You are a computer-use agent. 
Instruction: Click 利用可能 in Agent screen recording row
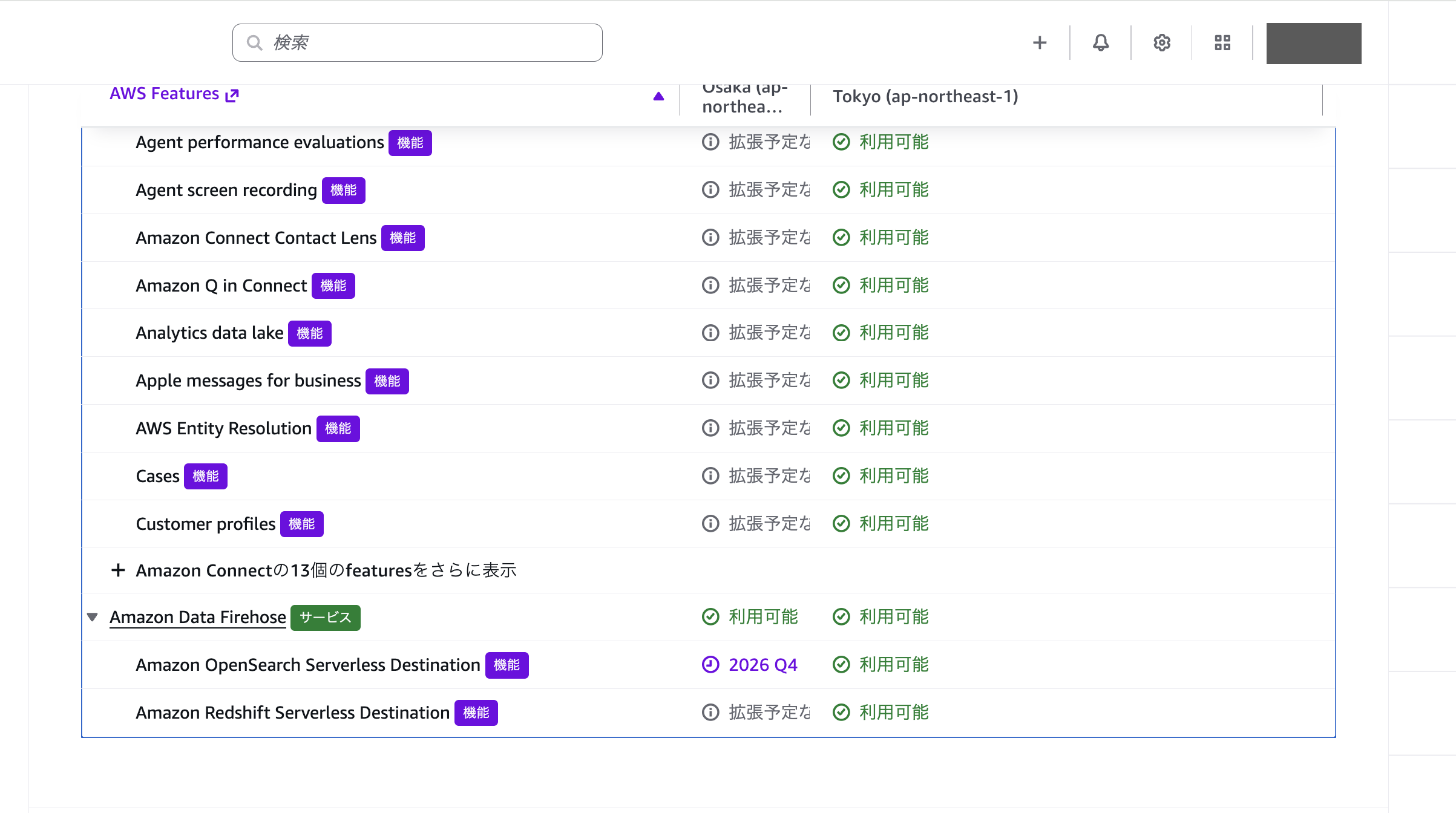click(894, 190)
